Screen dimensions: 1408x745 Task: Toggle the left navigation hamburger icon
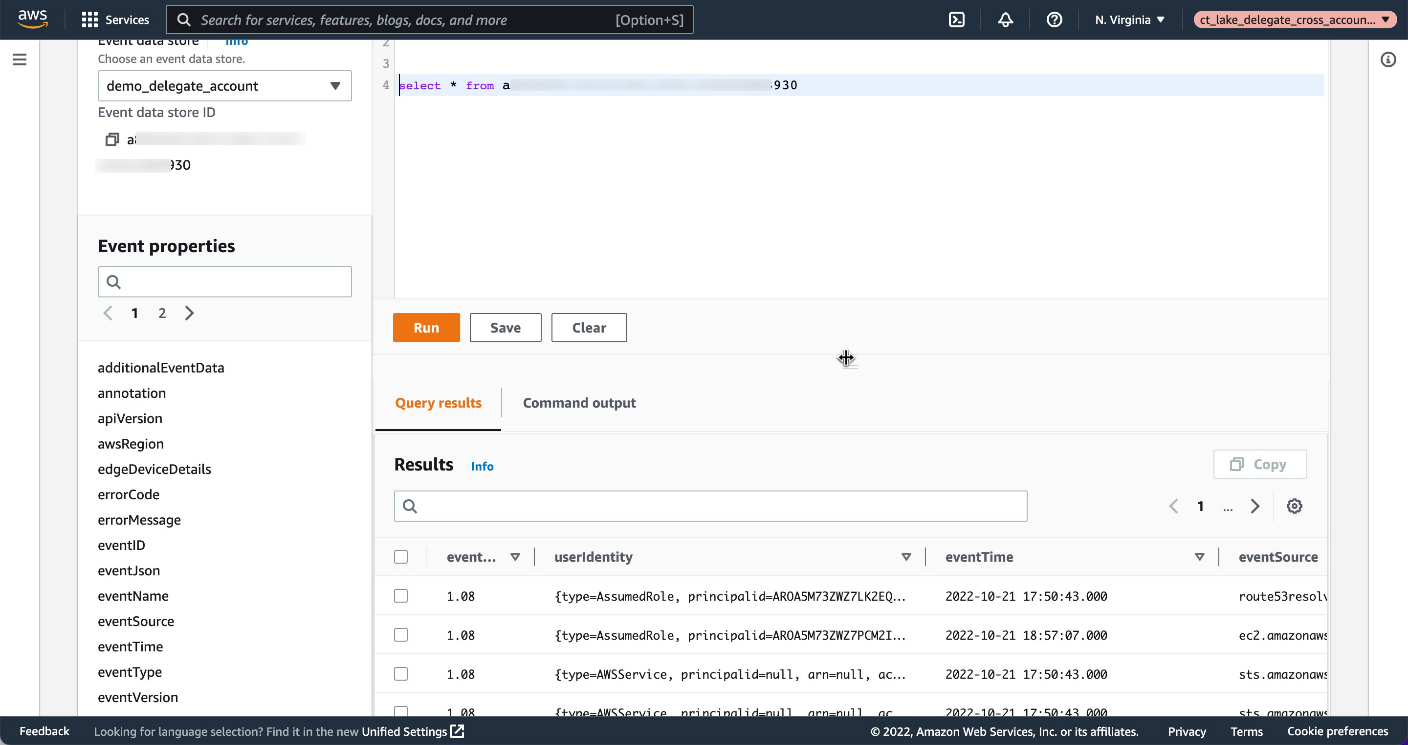tap(19, 59)
